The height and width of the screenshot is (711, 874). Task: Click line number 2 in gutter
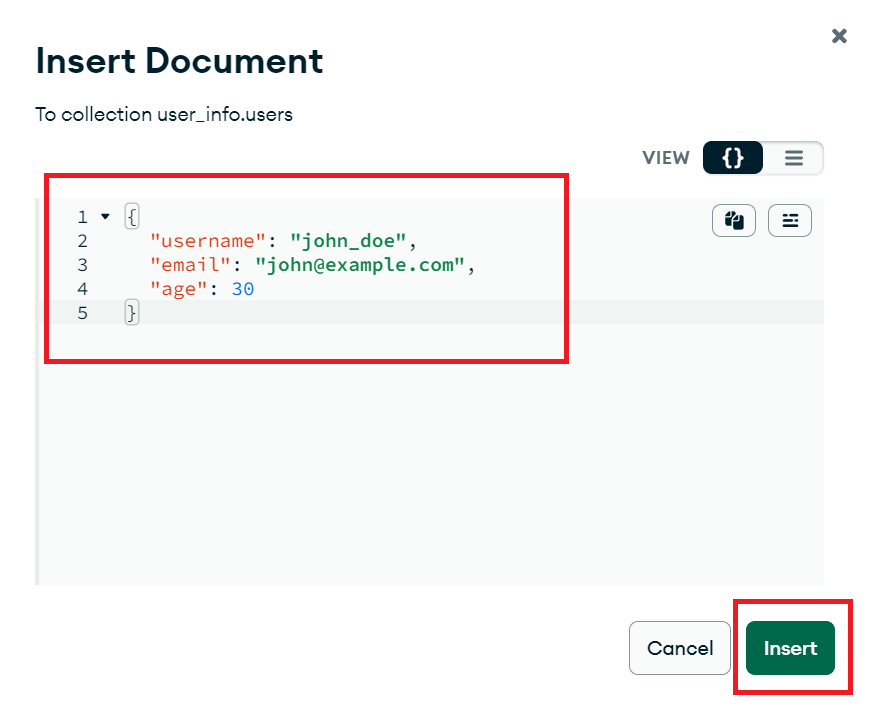[x=82, y=241]
